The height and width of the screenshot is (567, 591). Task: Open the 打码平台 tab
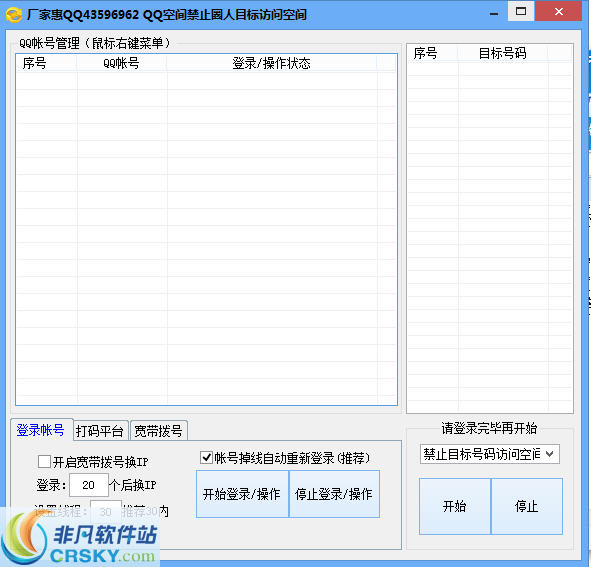point(100,431)
